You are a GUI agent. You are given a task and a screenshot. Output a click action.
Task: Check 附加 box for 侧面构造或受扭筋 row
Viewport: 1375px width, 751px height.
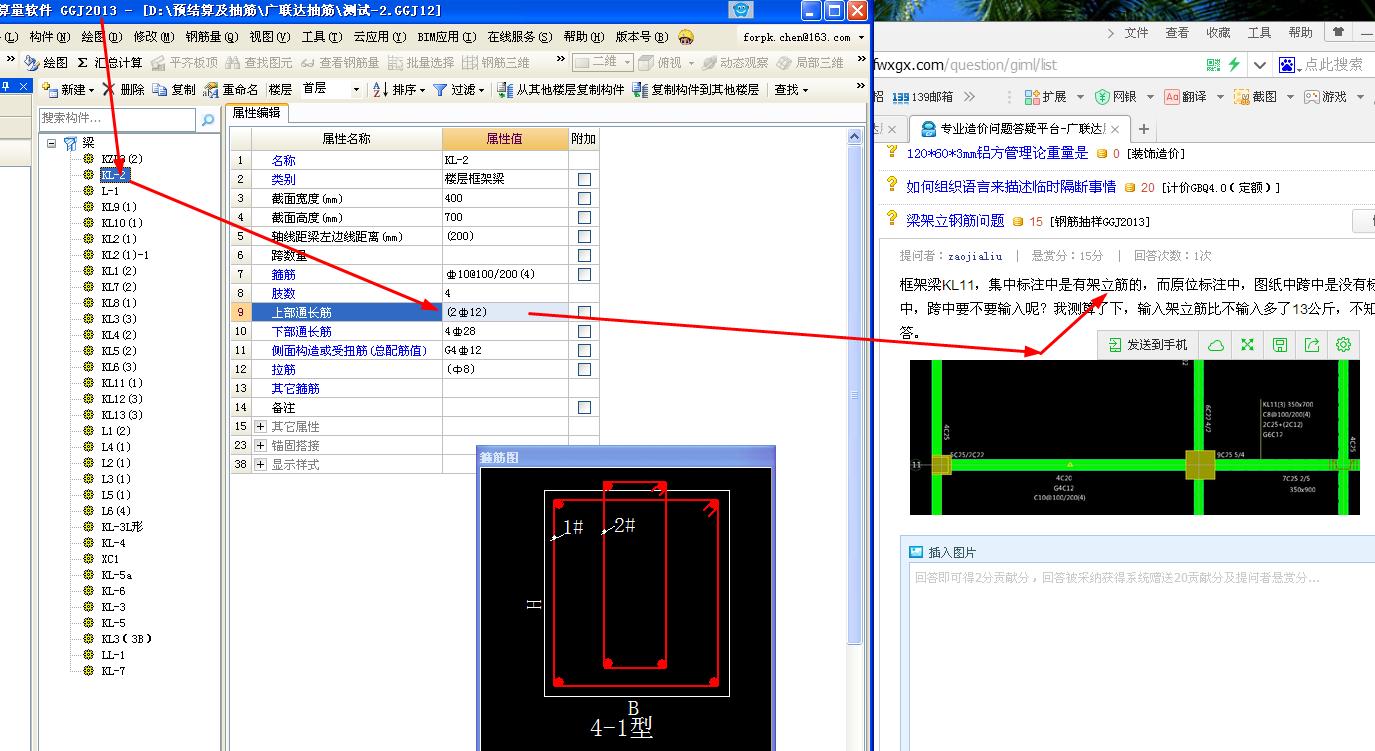point(584,351)
